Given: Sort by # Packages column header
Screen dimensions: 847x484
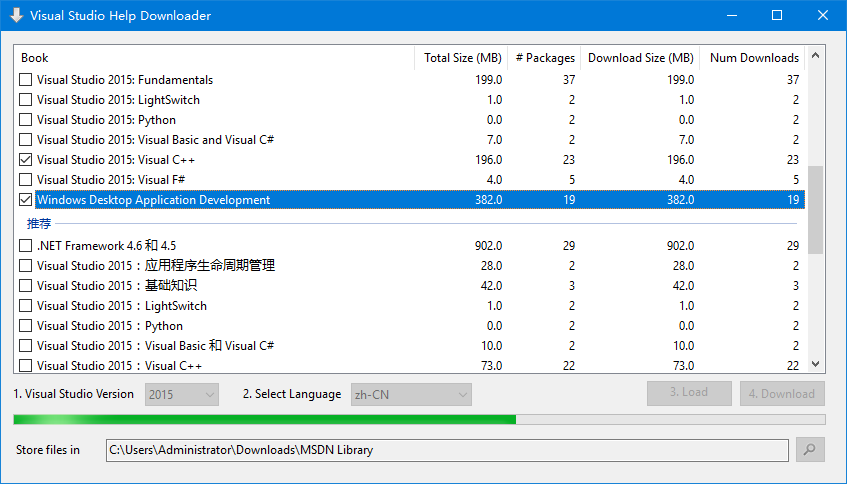Looking at the screenshot, I should point(544,58).
